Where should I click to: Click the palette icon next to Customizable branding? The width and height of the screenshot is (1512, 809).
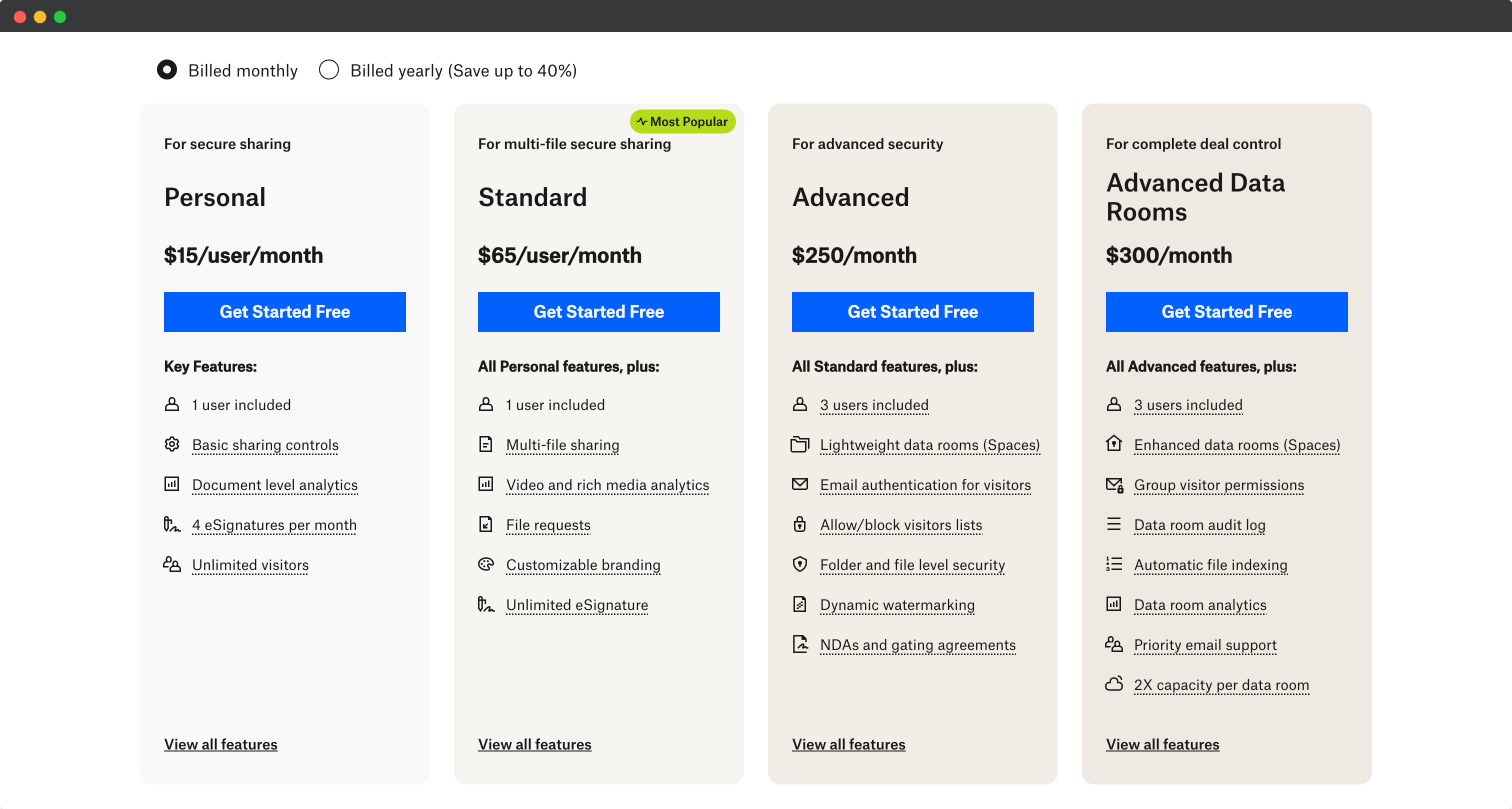(485, 564)
